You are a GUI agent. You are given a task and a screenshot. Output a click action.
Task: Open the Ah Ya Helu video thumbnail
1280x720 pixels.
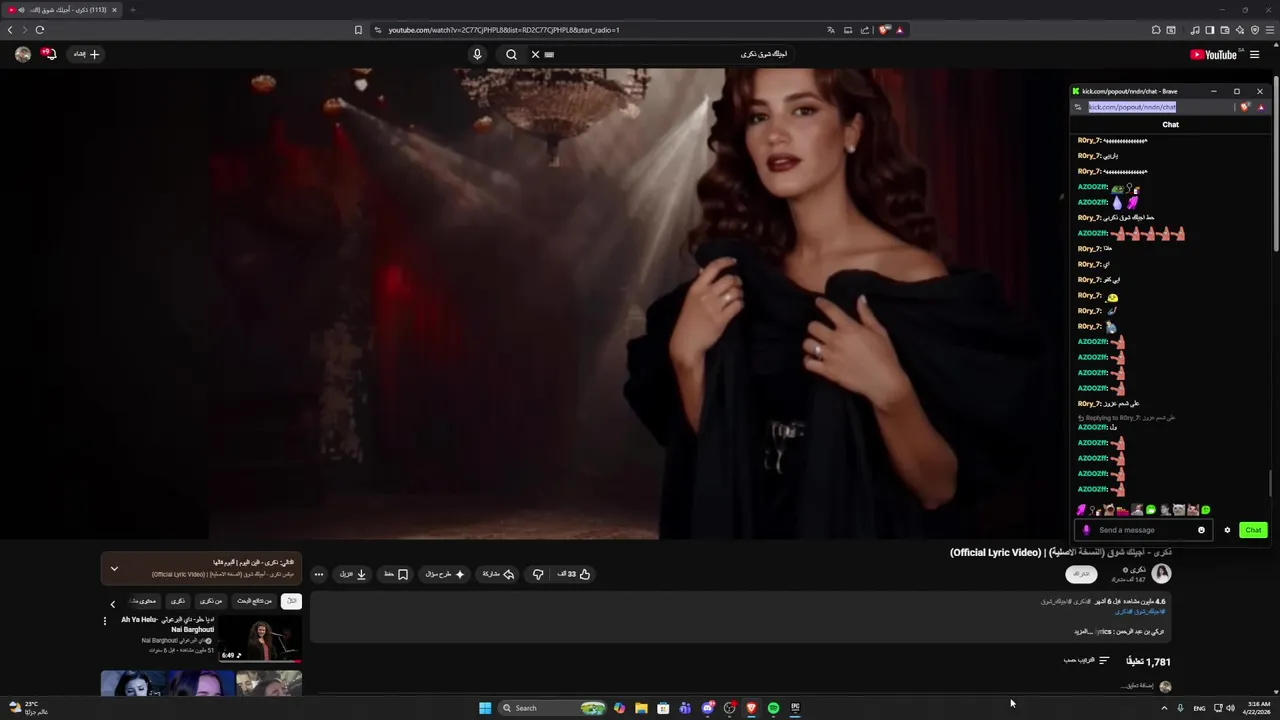(x=260, y=639)
